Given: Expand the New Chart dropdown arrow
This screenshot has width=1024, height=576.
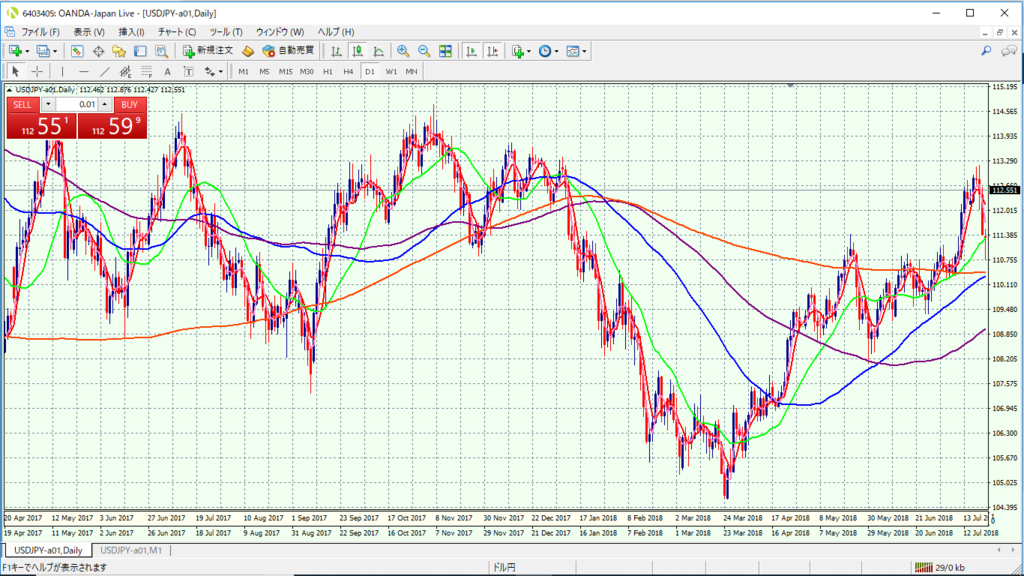Looking at the screenshot, I should 27,51.
